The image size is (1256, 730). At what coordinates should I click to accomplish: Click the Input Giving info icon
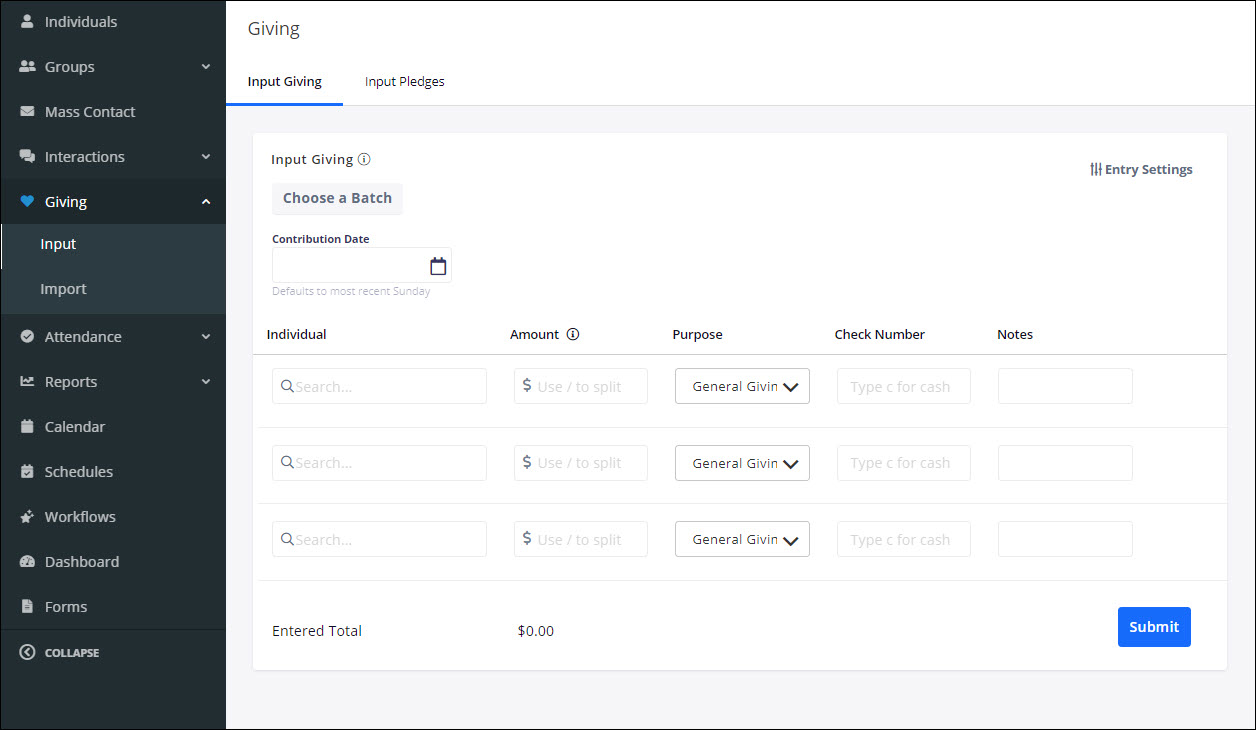(x=364, y=159)
